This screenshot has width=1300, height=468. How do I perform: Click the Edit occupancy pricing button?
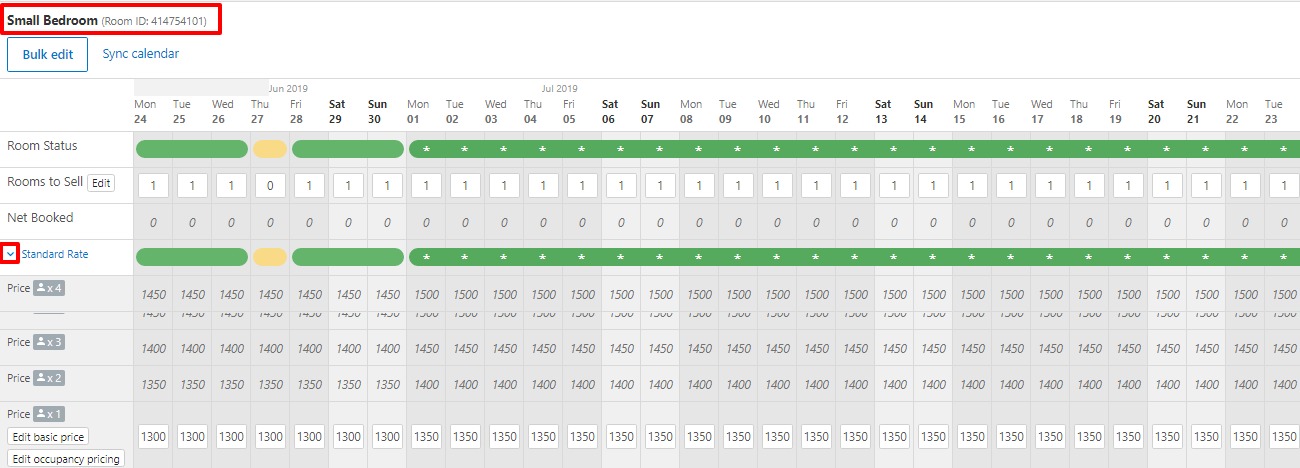65,459
